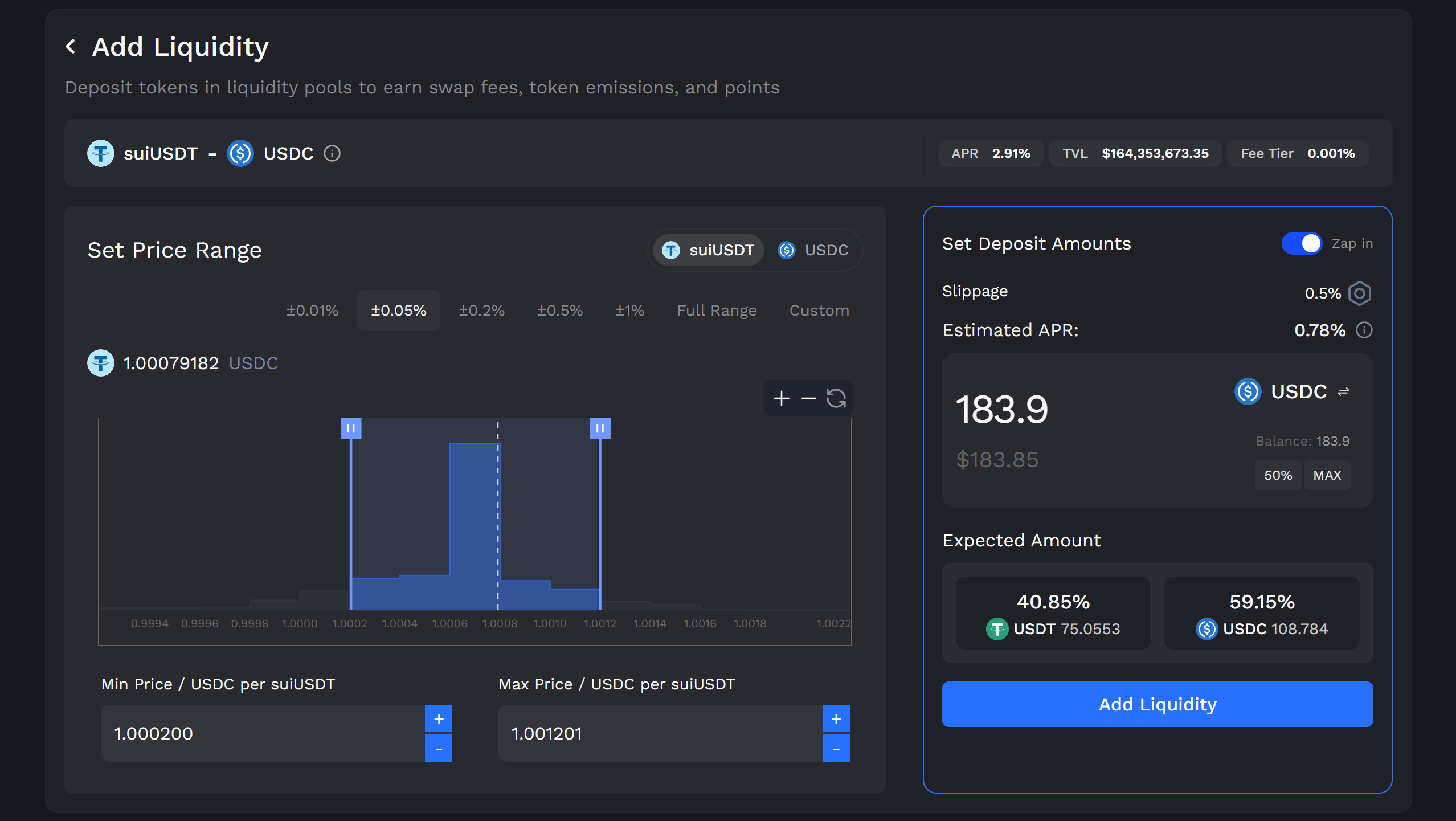Viewport: 1456px width, 821px height.
Task: Click the pool info icon next to USDC
Action: [332, 153]
